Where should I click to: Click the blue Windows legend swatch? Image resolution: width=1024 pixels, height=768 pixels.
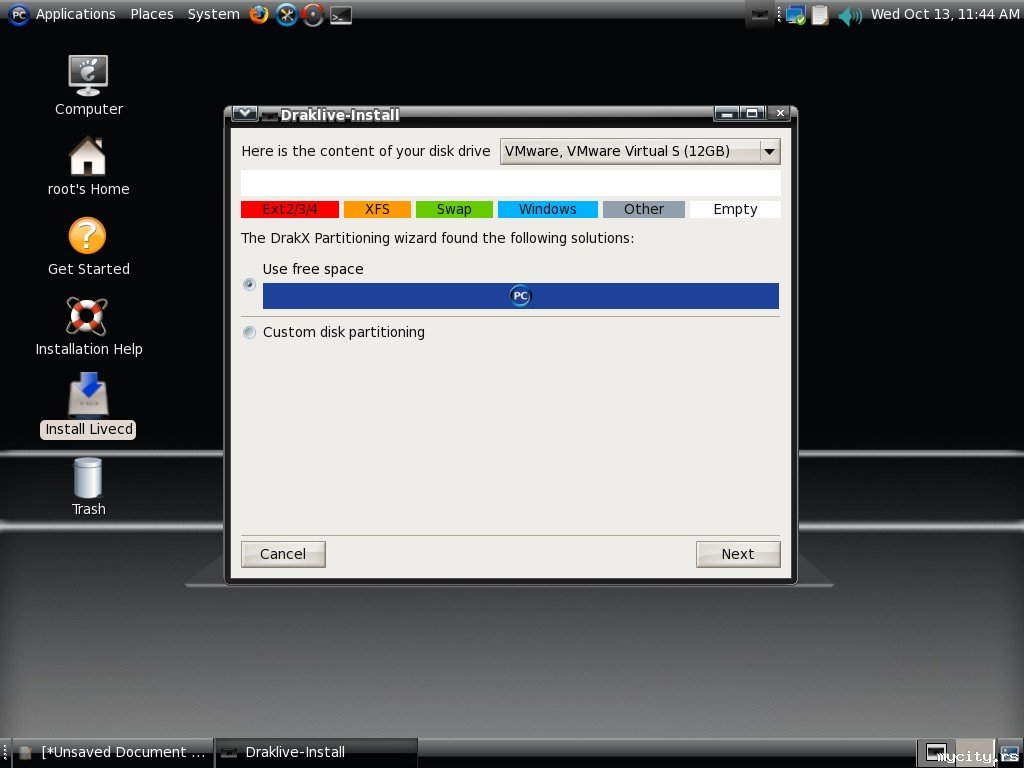pos(547,209)
